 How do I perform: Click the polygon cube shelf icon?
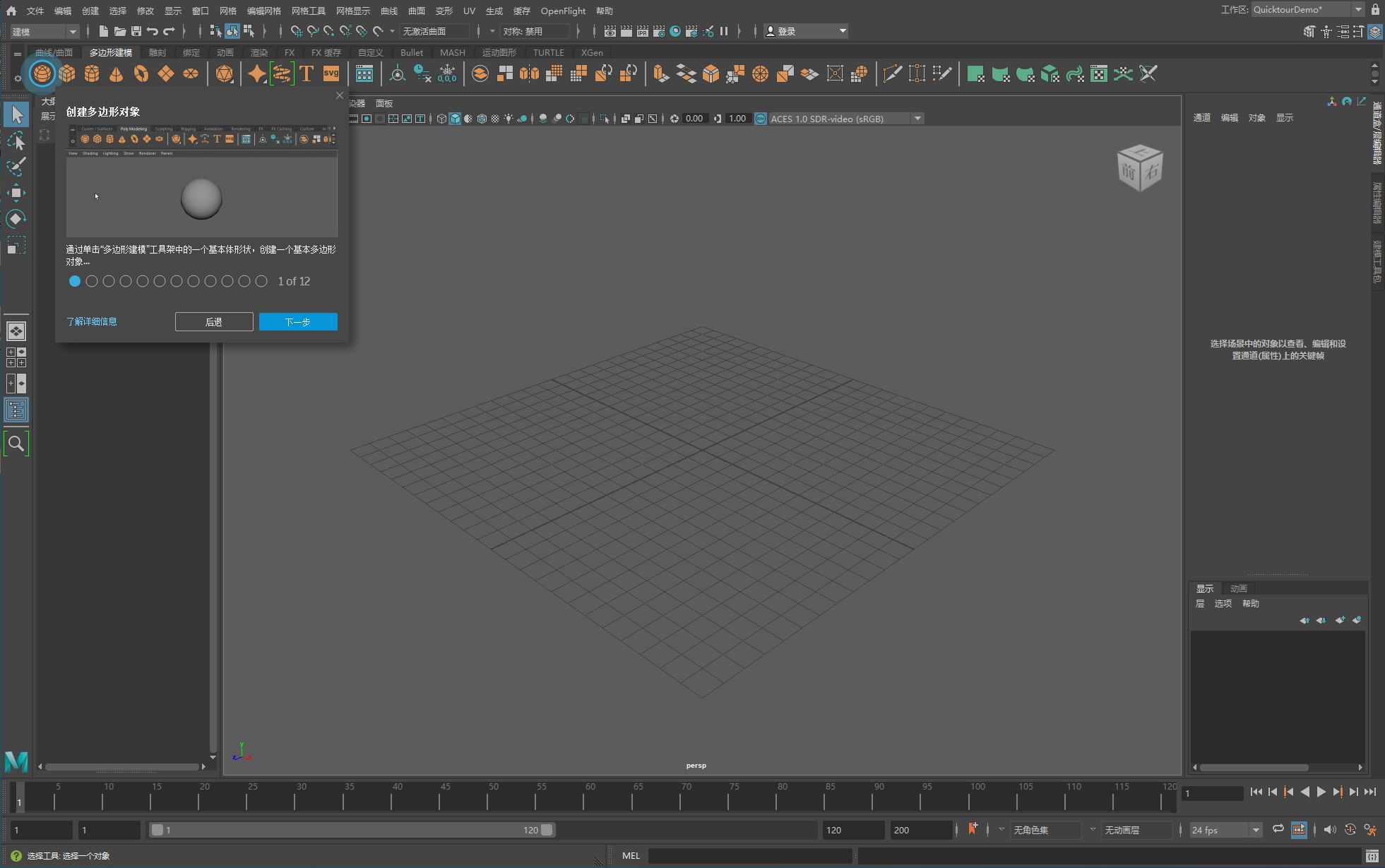pyautogui.click(x=67, y=73)
